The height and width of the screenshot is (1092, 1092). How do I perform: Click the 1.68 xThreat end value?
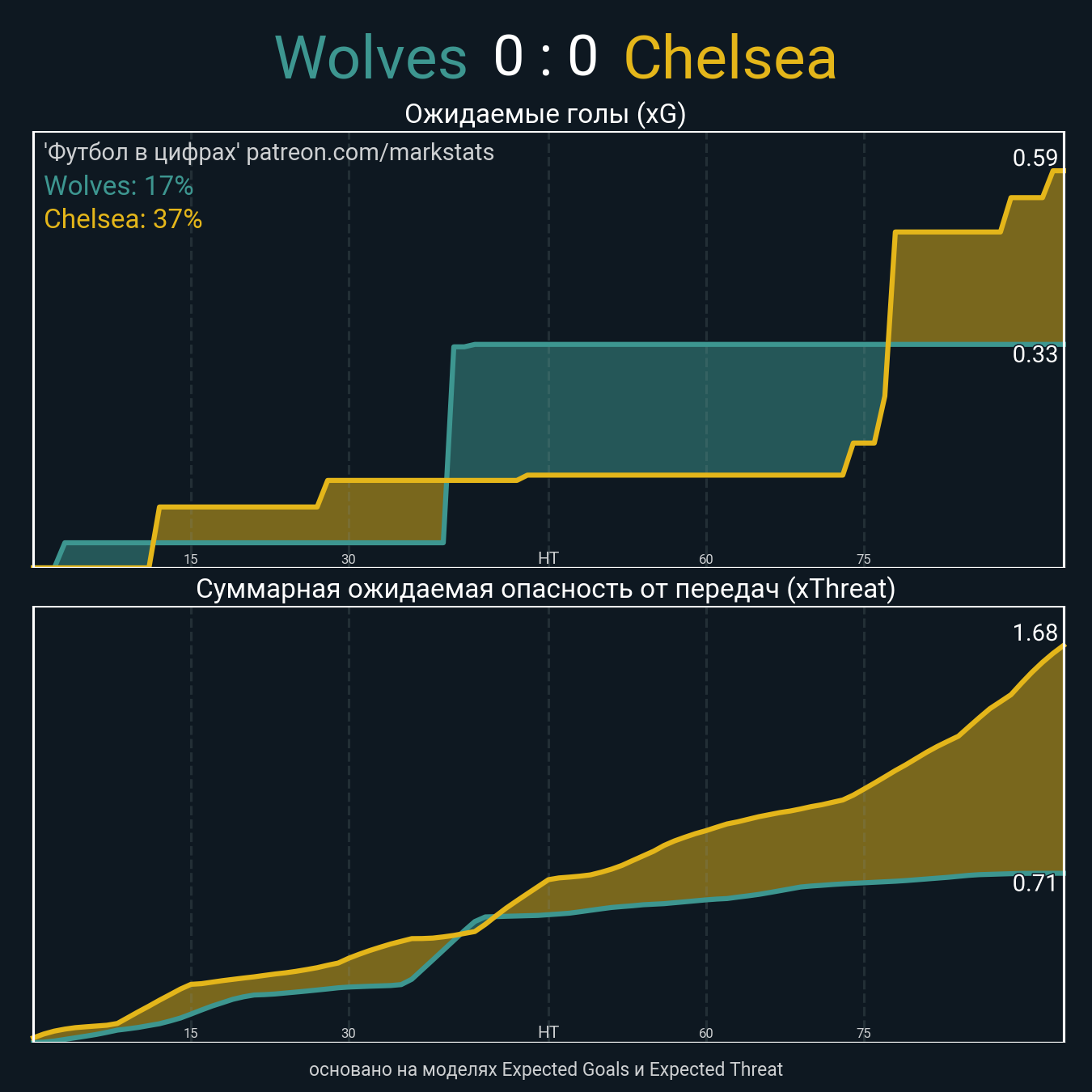tap(1035, 633)
